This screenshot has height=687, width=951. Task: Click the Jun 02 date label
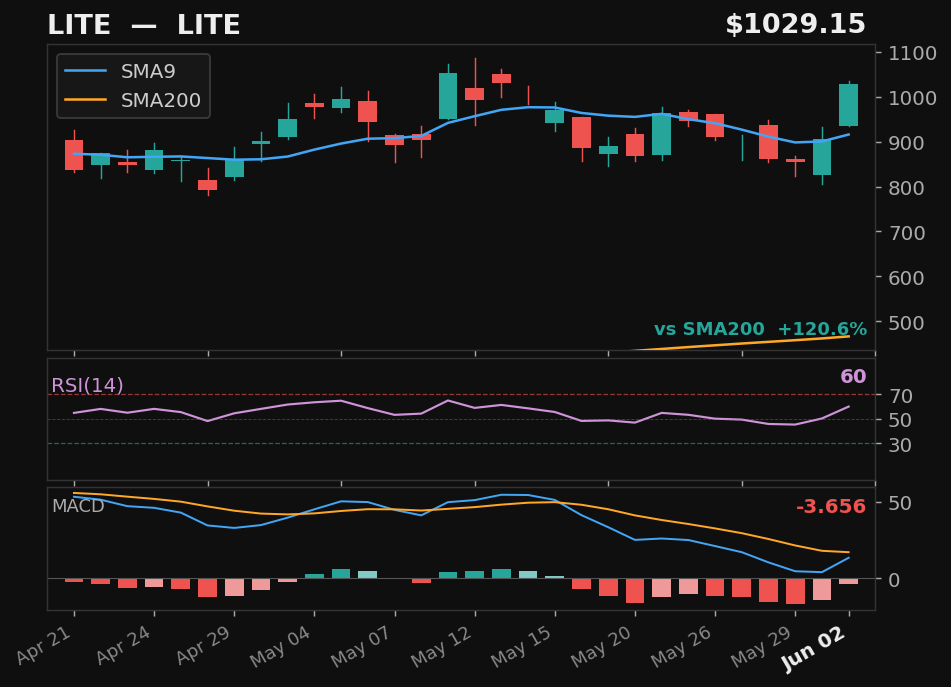coord(815,649)
